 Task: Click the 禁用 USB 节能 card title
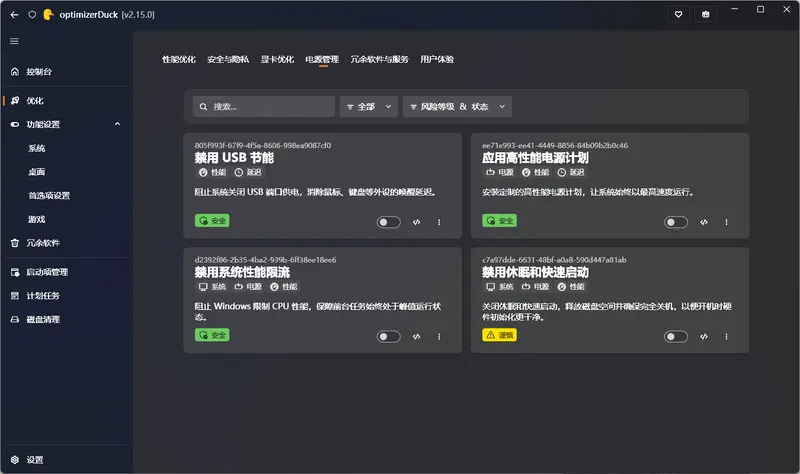pos(234,158)
